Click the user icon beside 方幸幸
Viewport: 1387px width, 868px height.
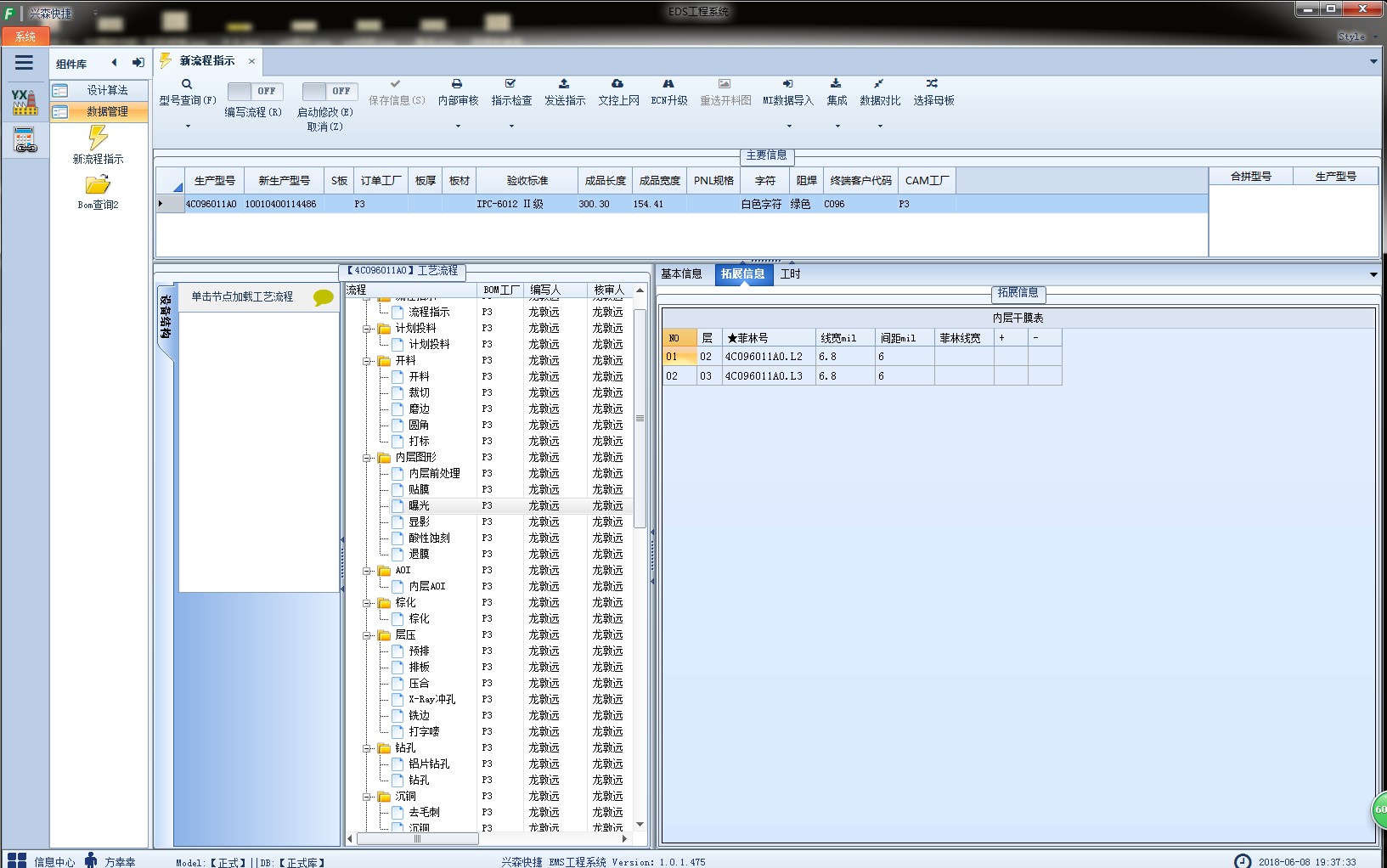(x=91, y=860)
